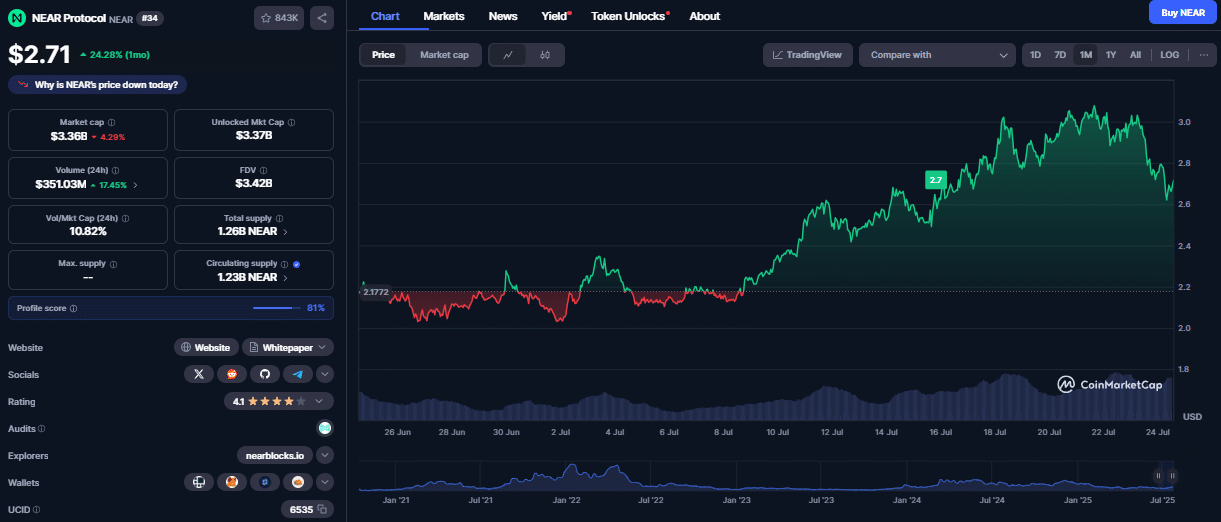The height and width of the screenshot is (522, 1221).
Task: Switch to the Yield tab
Action: tap(555, 16)
